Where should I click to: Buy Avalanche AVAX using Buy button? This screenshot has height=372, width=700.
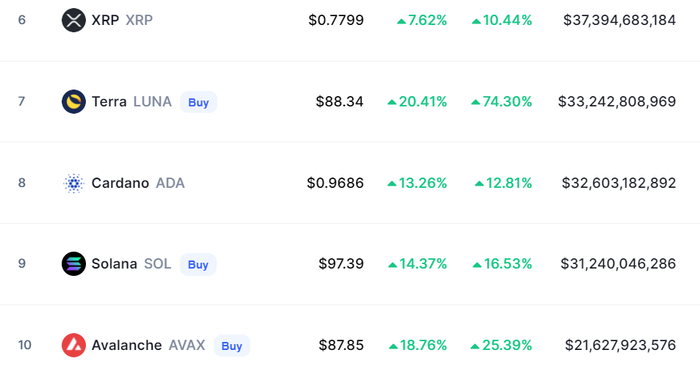pyautogui.click(x=232, y=346)
